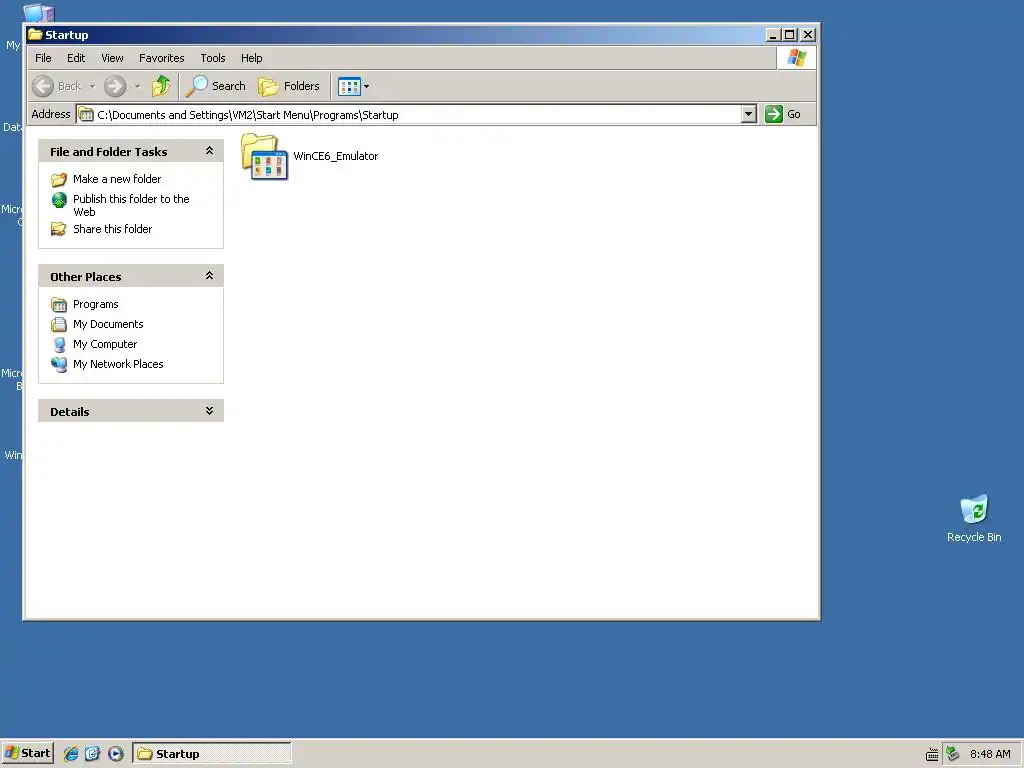The width and height of the screenshot is (1024, 768).
Task: Click the Forward navigation arrow icon
Action: (x=115, y=86)
